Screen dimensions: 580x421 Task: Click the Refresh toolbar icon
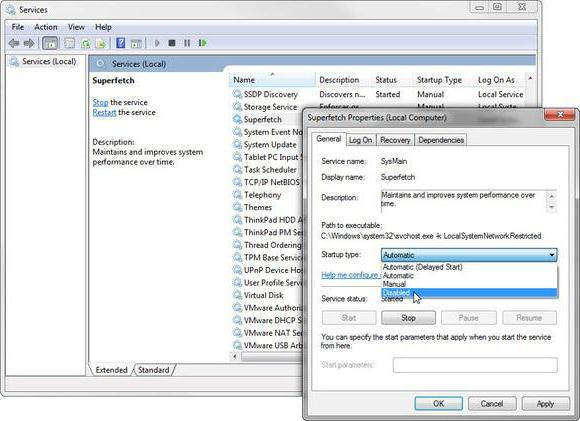click(x=86, y=43)
